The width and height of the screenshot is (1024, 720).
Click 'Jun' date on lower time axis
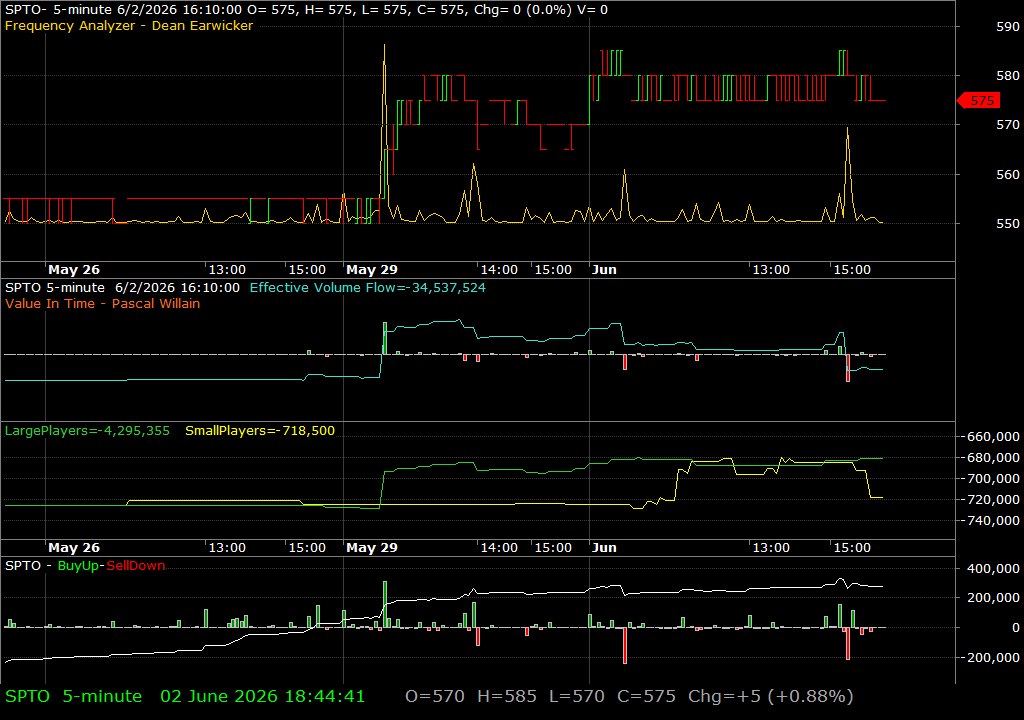coord(604,548)
